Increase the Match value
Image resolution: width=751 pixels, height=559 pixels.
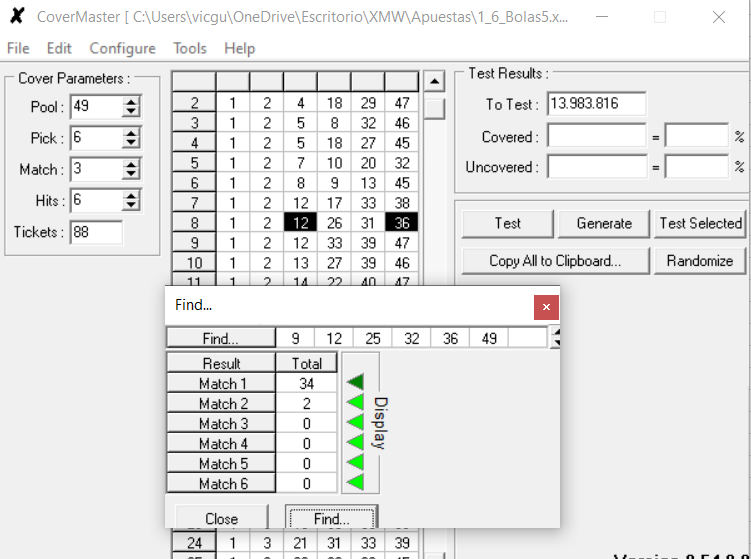(131, 165)
